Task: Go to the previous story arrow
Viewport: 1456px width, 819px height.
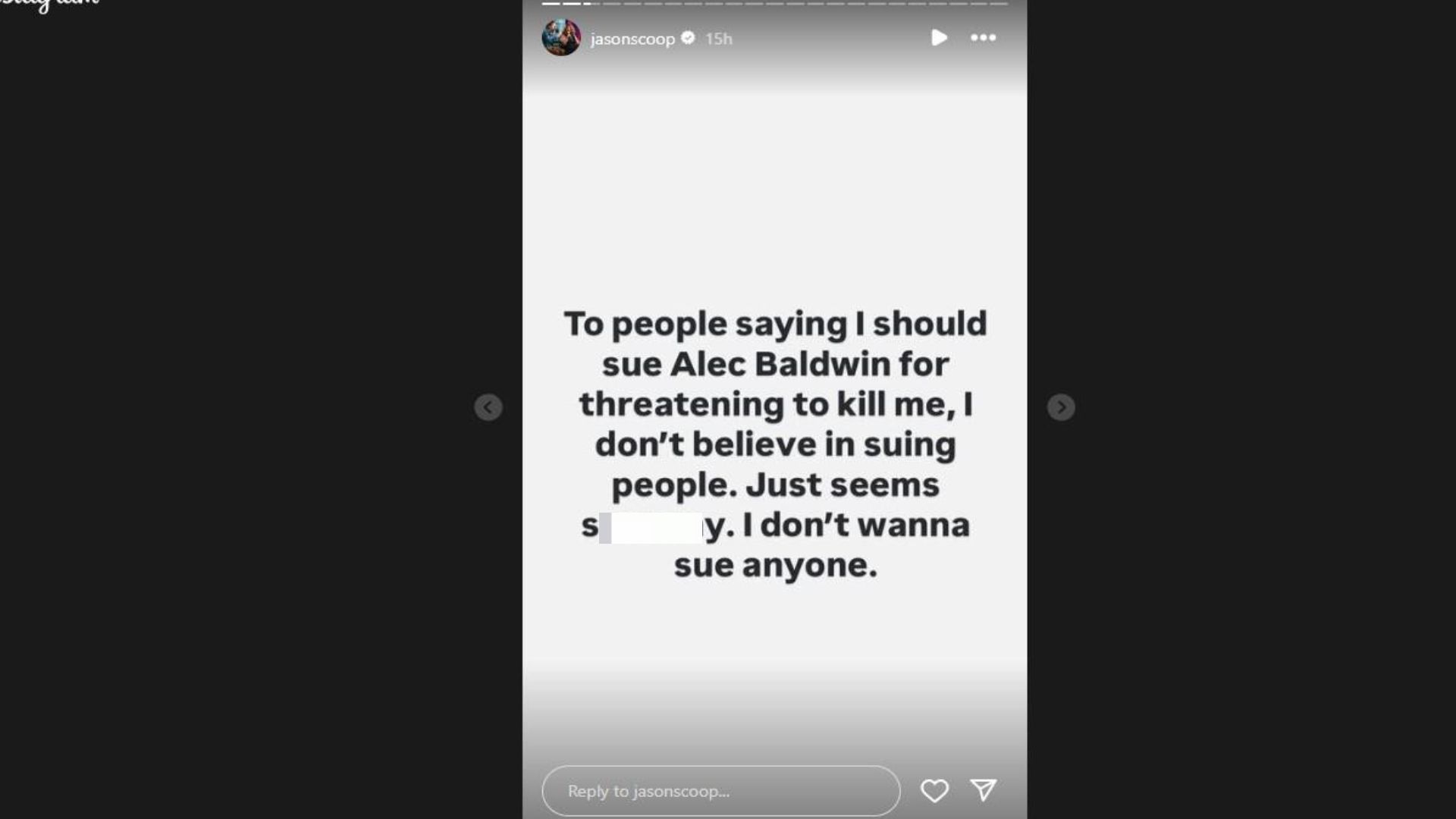Action: pyautogui.click(x=488, y=407)
